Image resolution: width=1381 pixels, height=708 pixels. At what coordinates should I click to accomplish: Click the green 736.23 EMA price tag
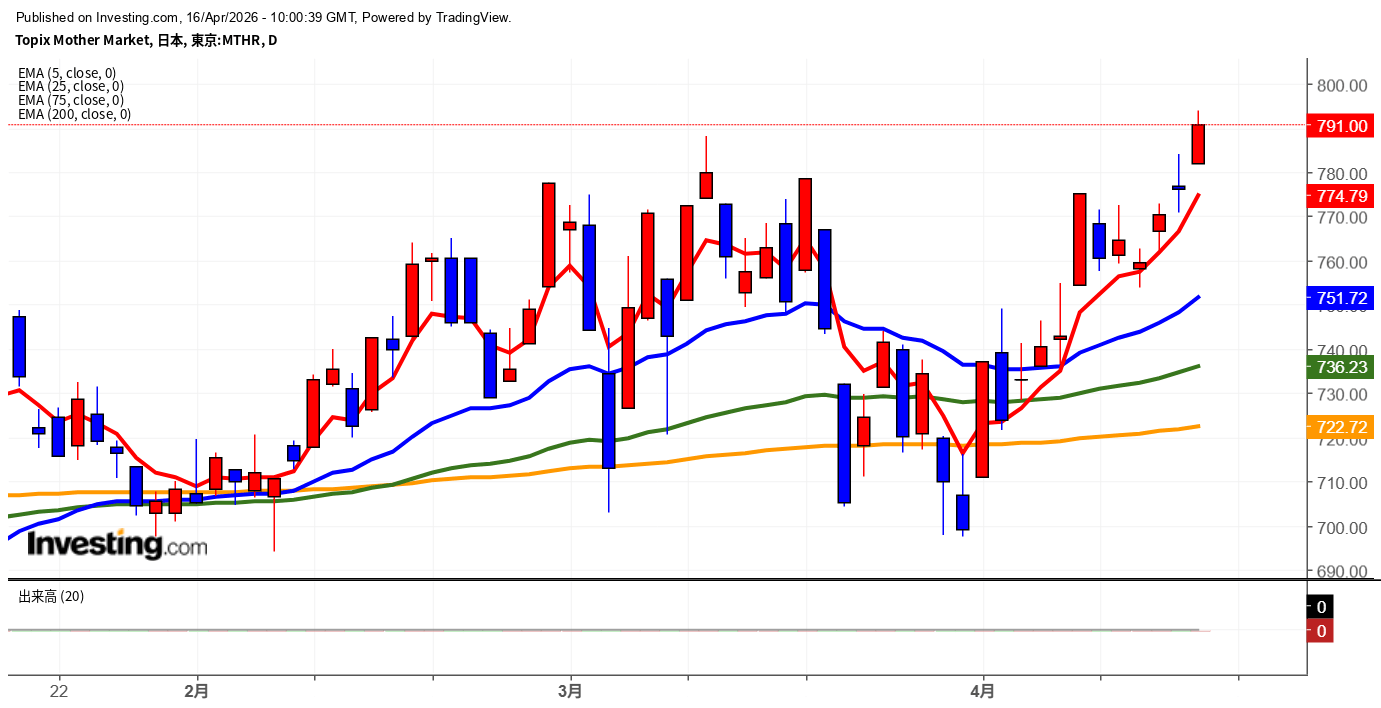[1341, 367]
